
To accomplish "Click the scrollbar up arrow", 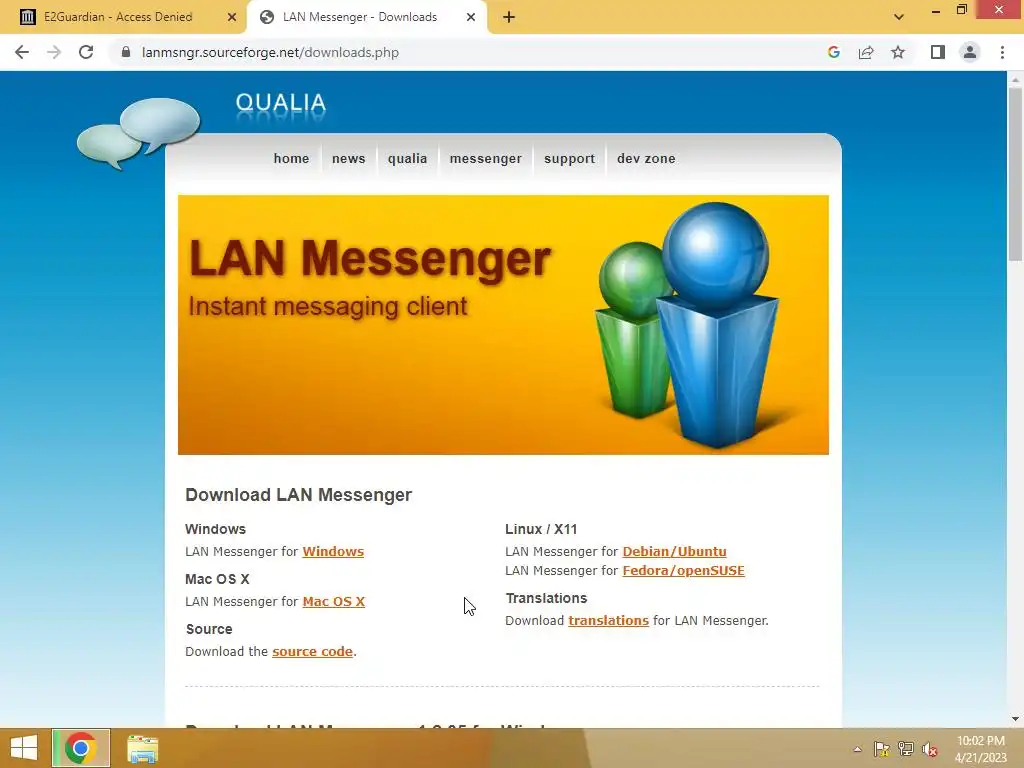I will pos(1015,80).
